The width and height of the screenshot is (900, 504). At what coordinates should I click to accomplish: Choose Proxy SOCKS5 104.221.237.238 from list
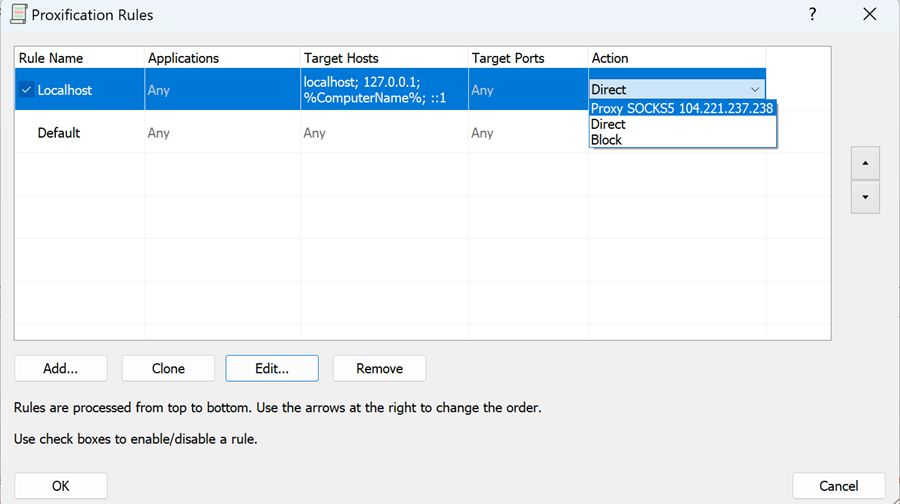(x=682, y=108)
